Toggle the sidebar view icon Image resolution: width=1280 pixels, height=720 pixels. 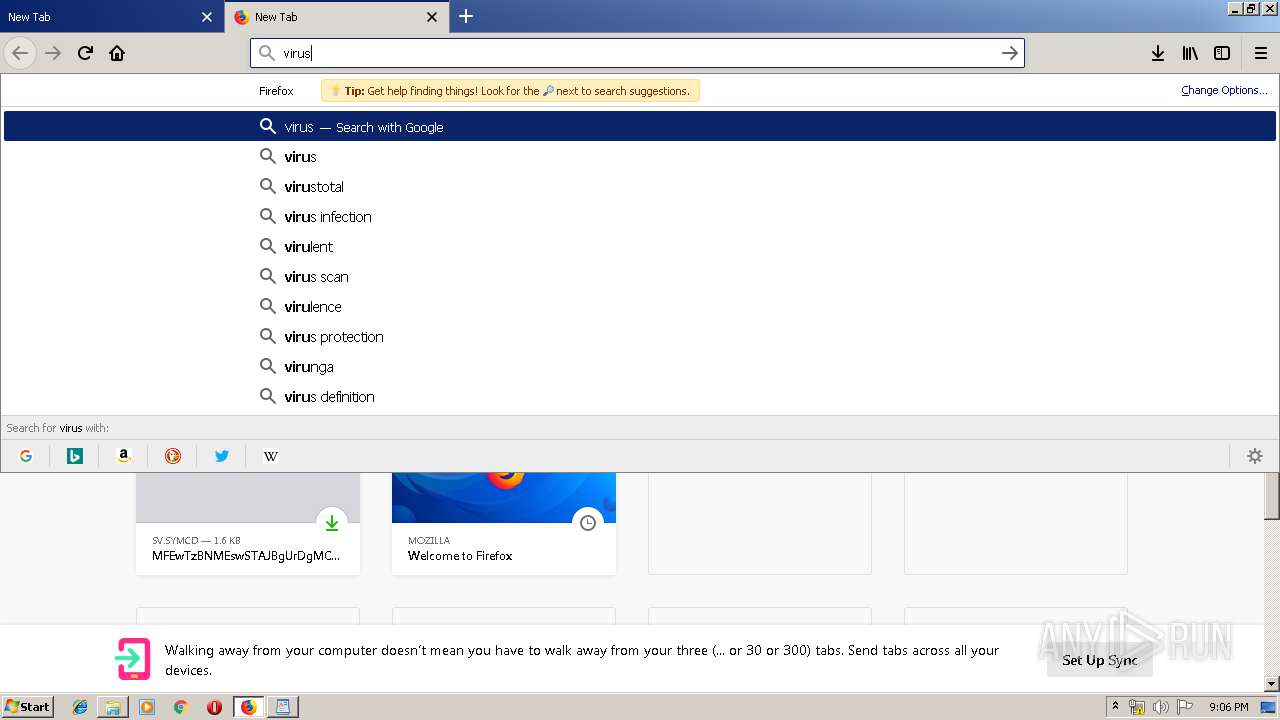click(x=1222, y=53)
